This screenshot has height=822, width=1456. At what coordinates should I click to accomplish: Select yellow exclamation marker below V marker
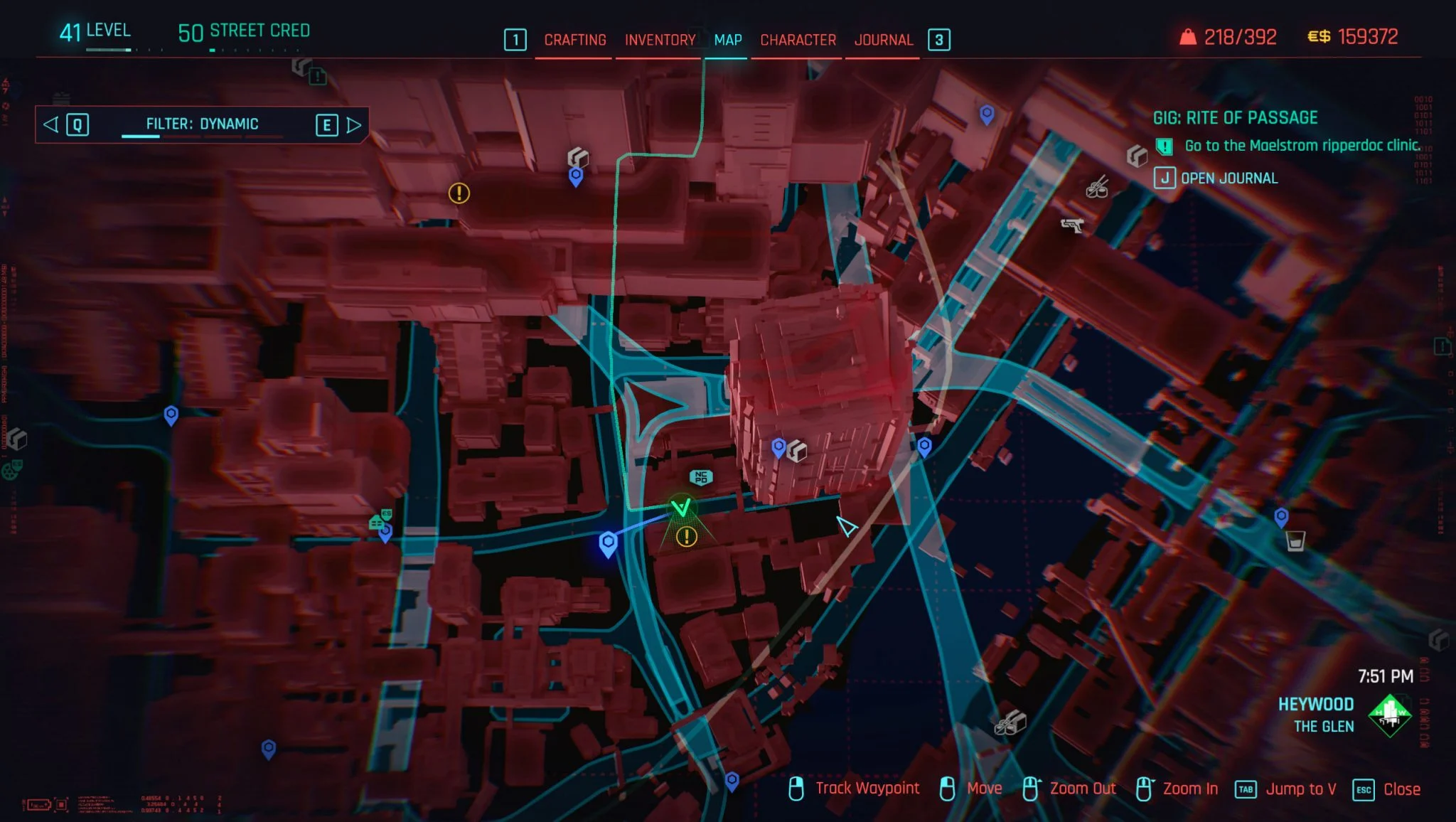(686, 537)
